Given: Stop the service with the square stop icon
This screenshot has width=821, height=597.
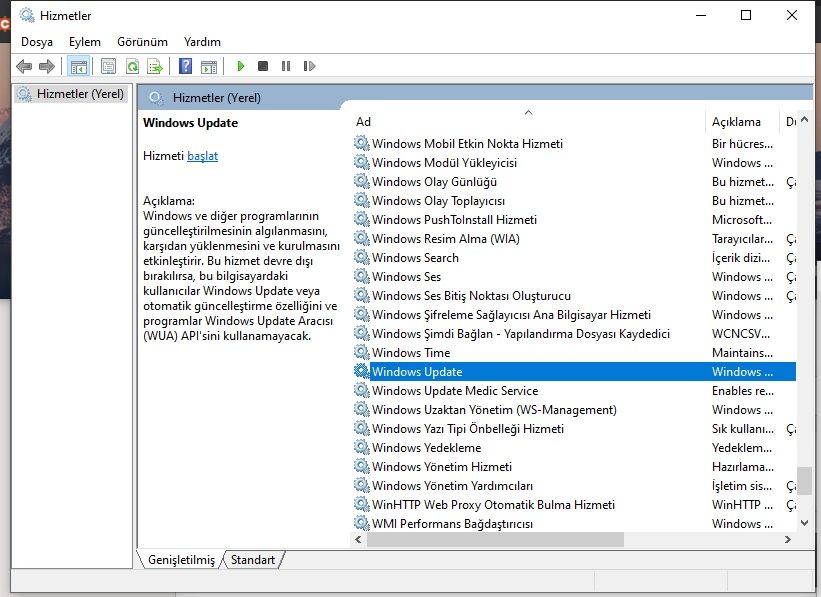Looking at the screenshot, I should 263,66.
